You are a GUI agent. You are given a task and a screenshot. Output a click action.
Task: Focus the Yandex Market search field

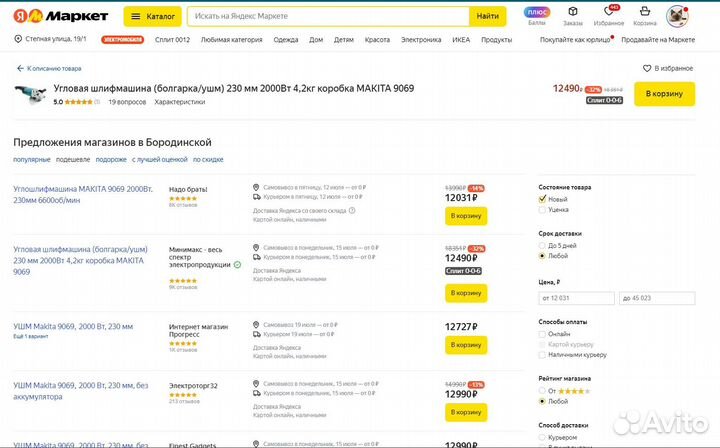[328, 16]
